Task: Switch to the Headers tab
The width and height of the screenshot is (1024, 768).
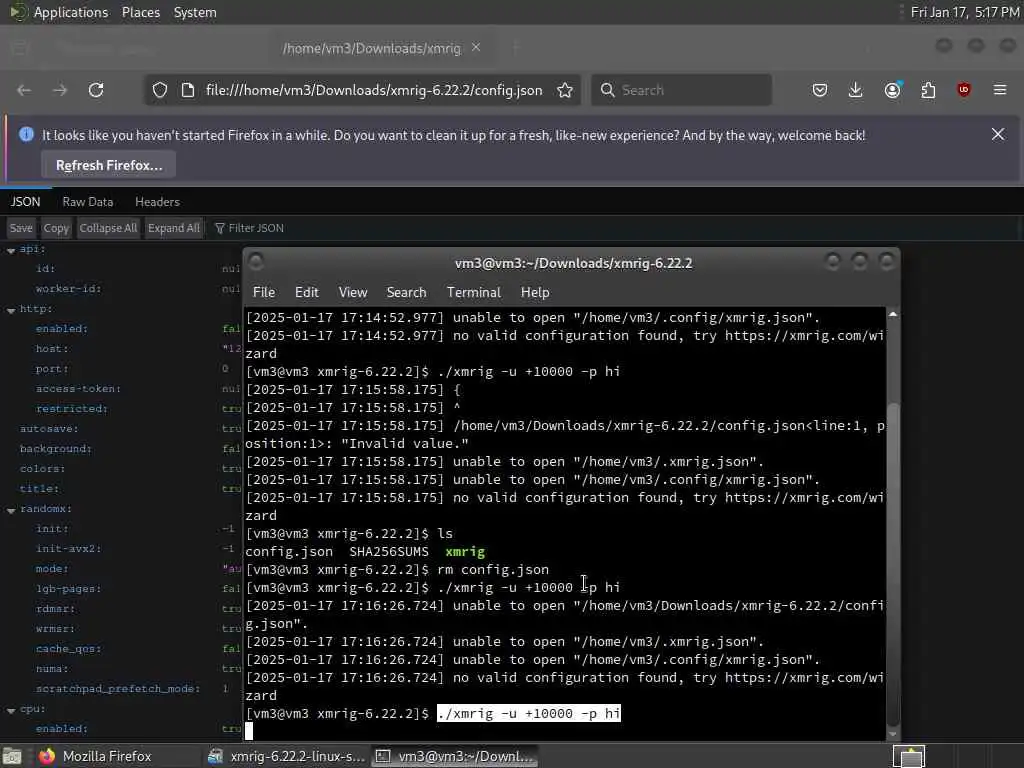Action: point(157,202)
